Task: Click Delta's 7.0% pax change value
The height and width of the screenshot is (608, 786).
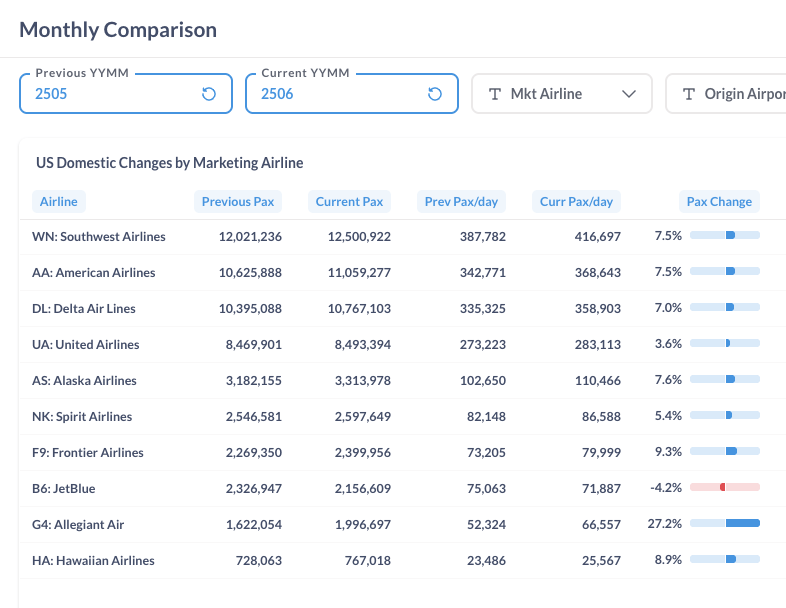Action: click(668, 308)
